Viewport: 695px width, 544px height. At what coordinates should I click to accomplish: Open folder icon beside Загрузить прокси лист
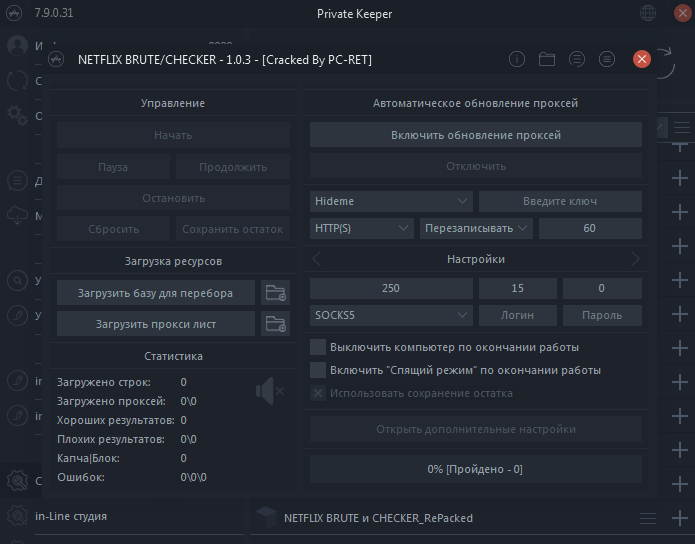275,324
